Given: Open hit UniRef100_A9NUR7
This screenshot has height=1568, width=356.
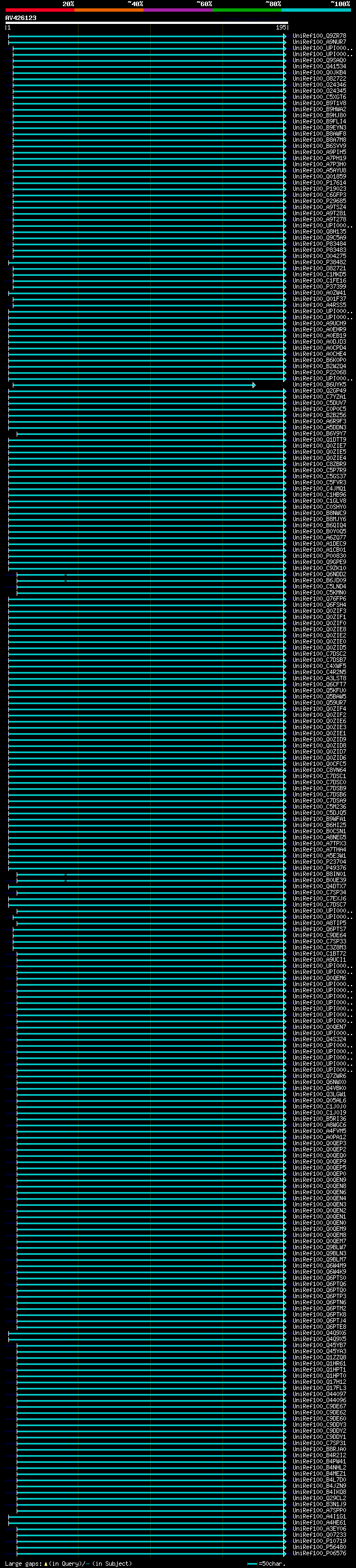Looking at the screenshot, I should 319,42.
